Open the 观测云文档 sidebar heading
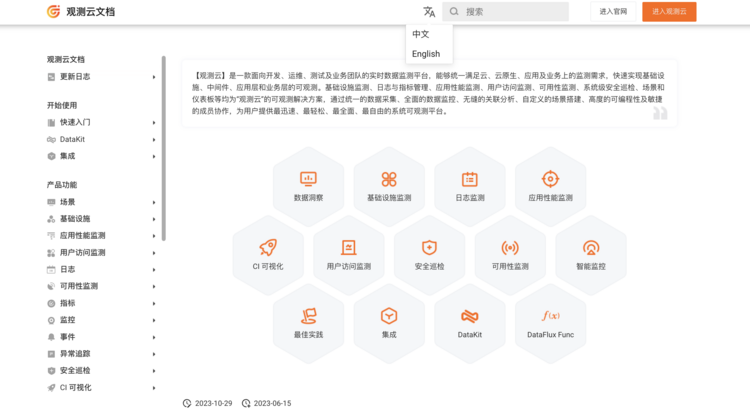The image size is (750, 417). tap(66, 59)
